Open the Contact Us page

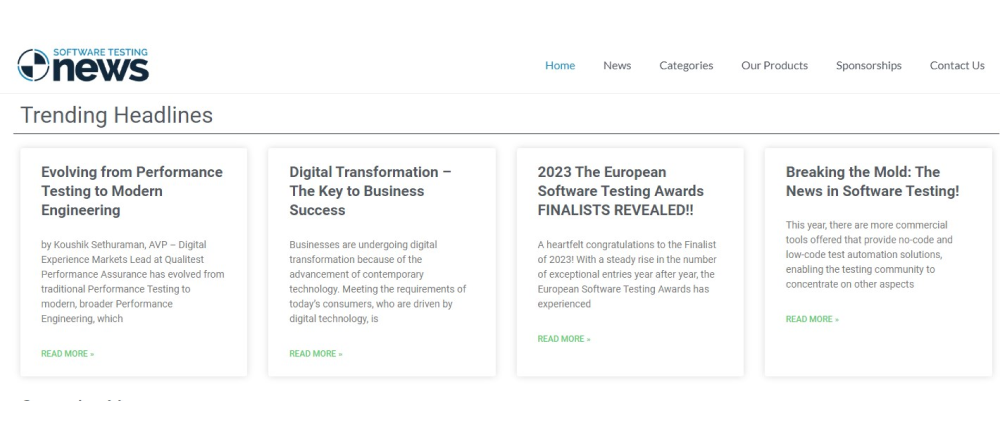click(x=957, y=66)
